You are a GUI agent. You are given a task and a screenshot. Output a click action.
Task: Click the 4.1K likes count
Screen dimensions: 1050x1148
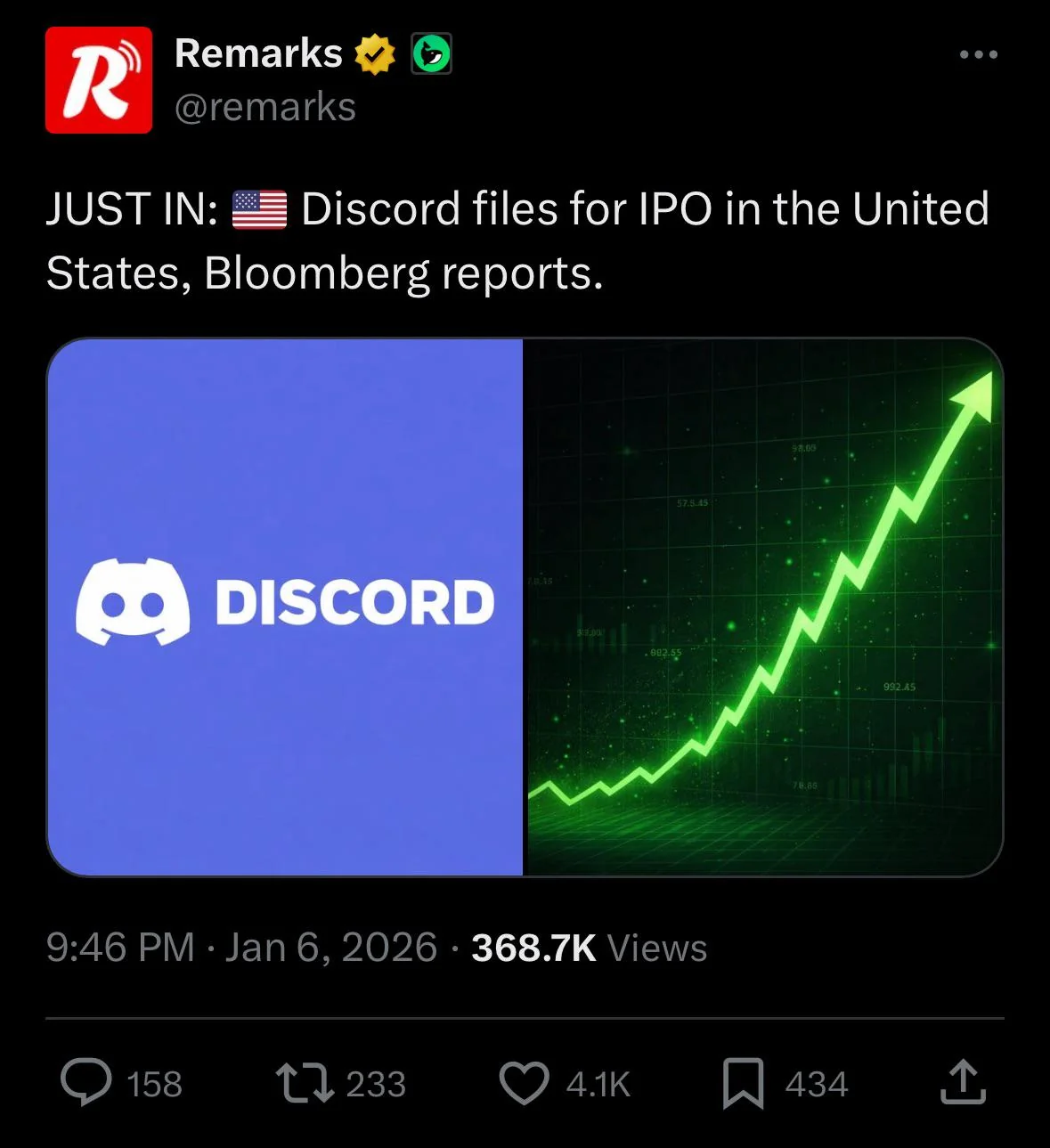click(x=598, y=1085)
